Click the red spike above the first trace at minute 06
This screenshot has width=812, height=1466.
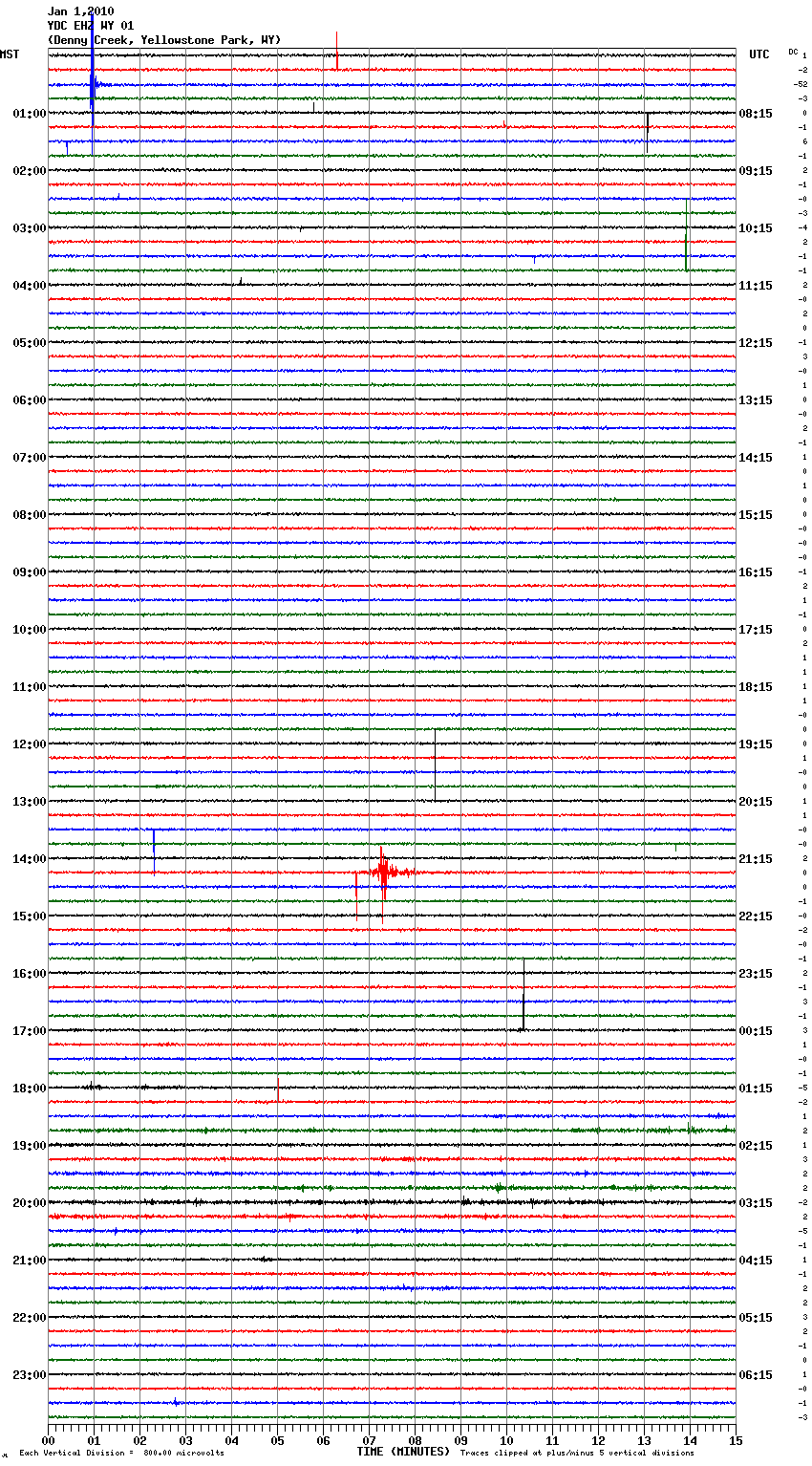click(x=337, y=50)
